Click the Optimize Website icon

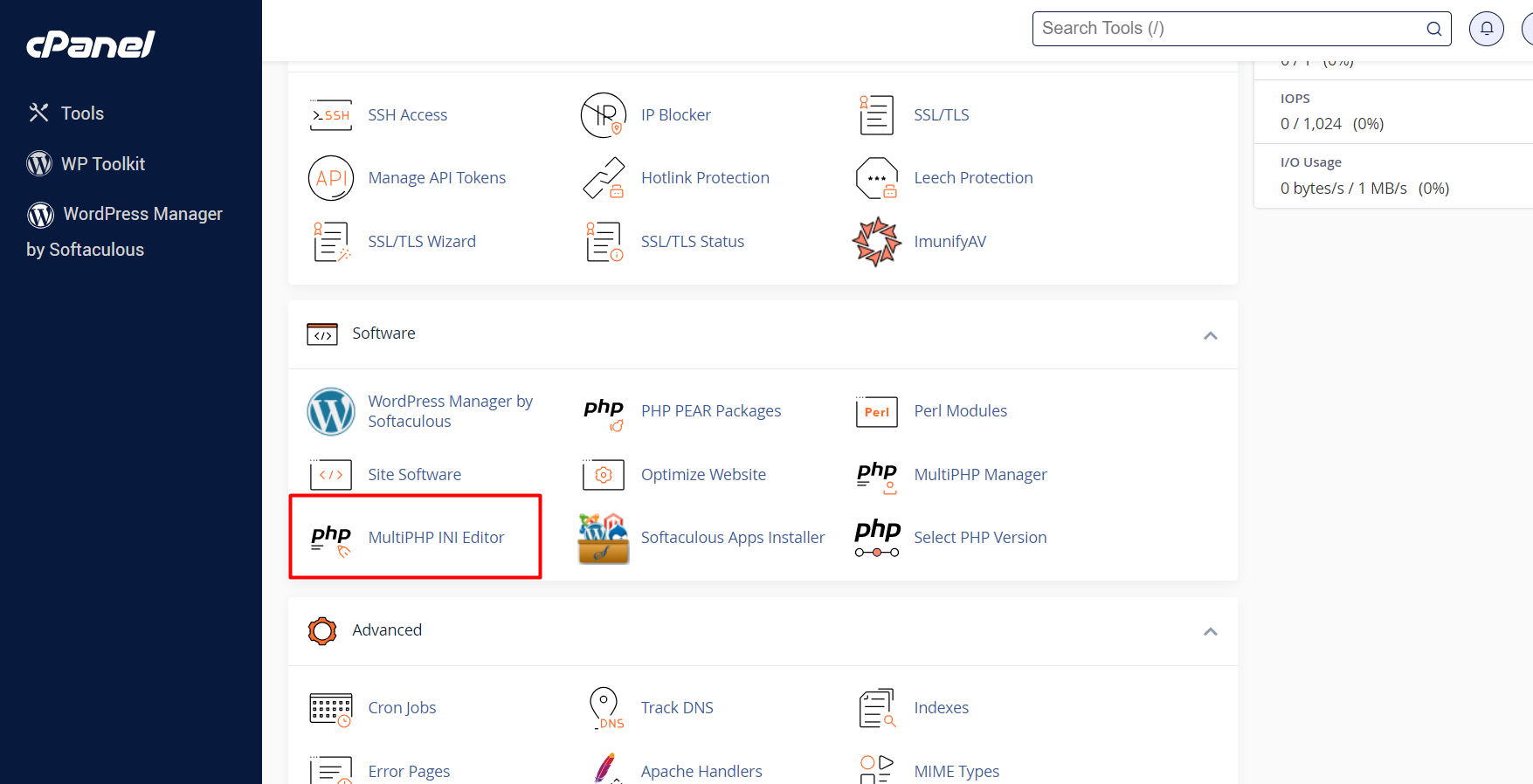point(604,475)
